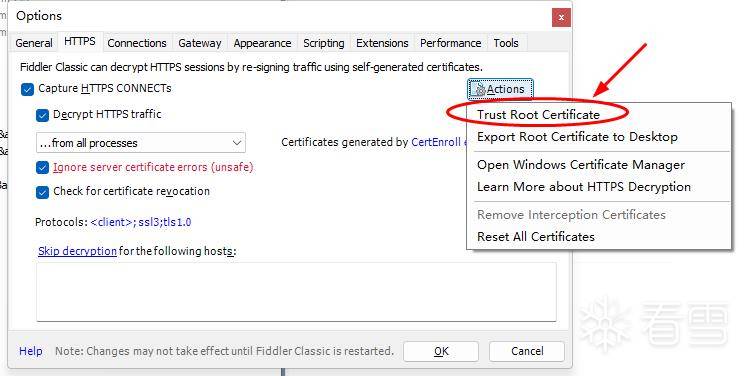Open the Performance tab
750x376 pixels.
pos(451,43)
